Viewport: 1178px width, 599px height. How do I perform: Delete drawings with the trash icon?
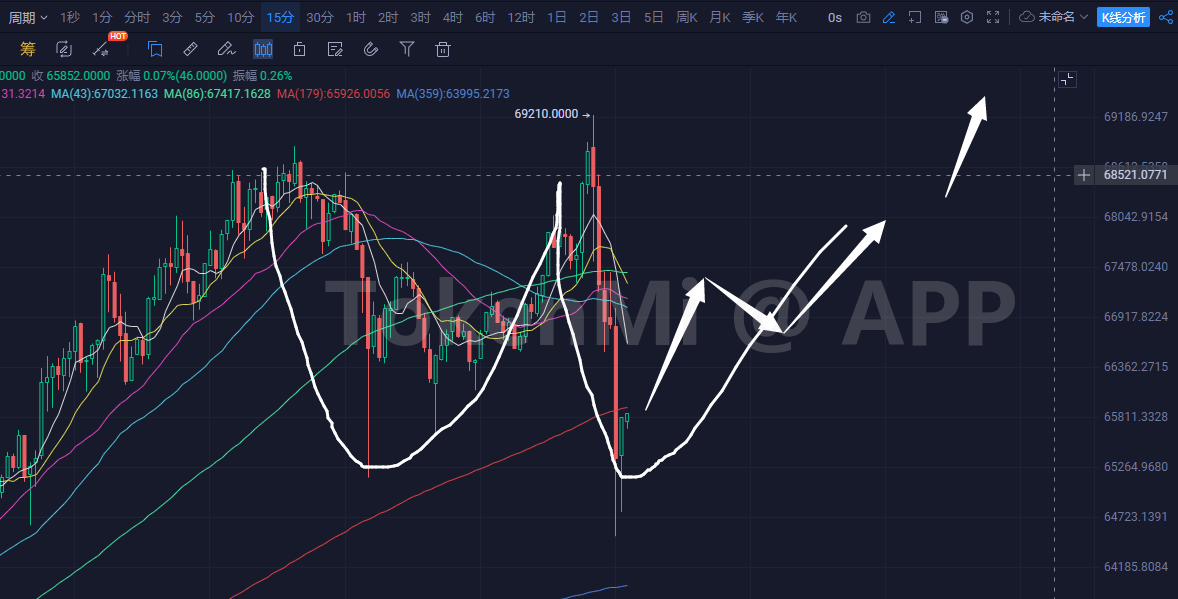pyautogui.click(x=443, y=49)
